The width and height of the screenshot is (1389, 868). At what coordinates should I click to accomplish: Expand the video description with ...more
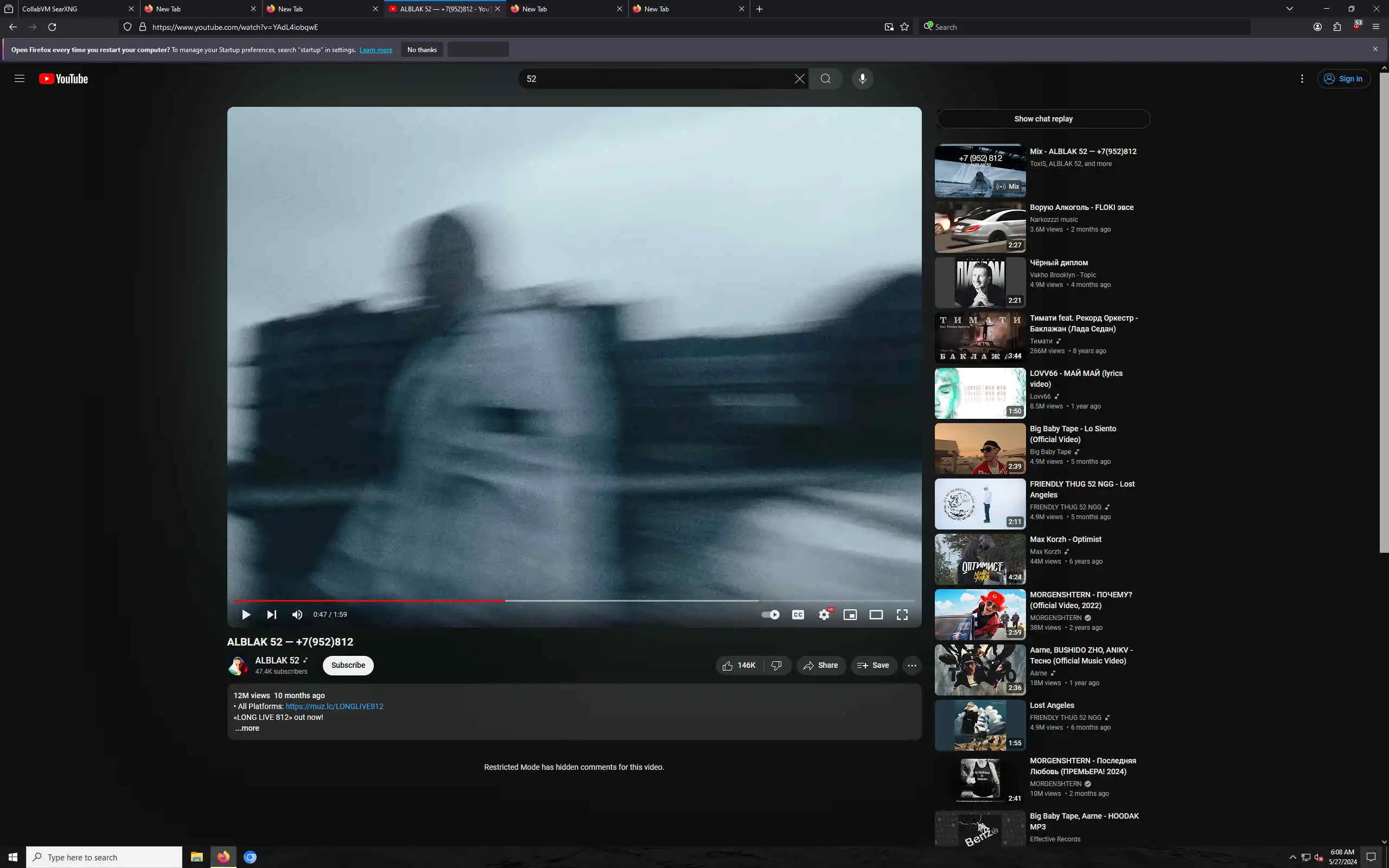pyautogui.click(x=247, y=728)
